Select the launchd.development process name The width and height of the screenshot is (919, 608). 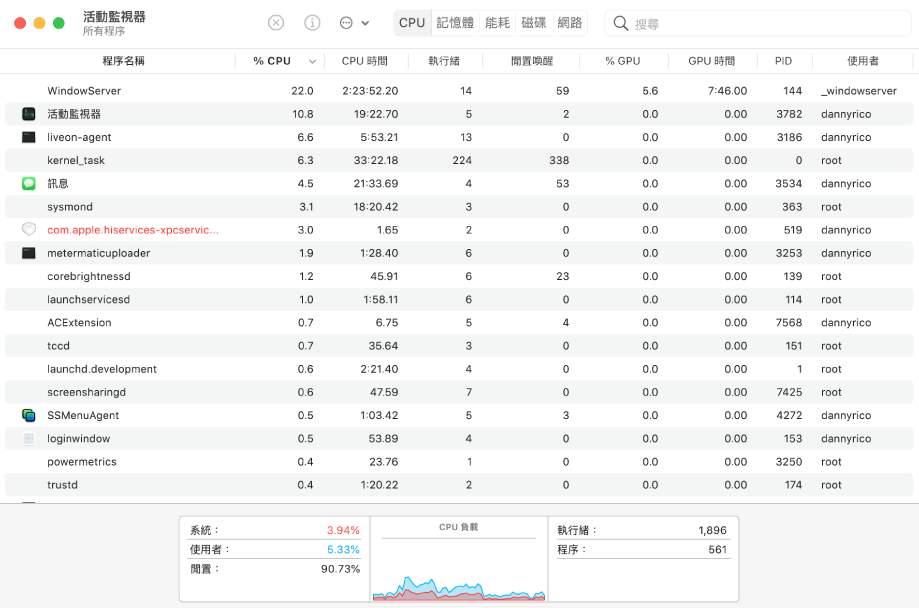click(102, 369)
